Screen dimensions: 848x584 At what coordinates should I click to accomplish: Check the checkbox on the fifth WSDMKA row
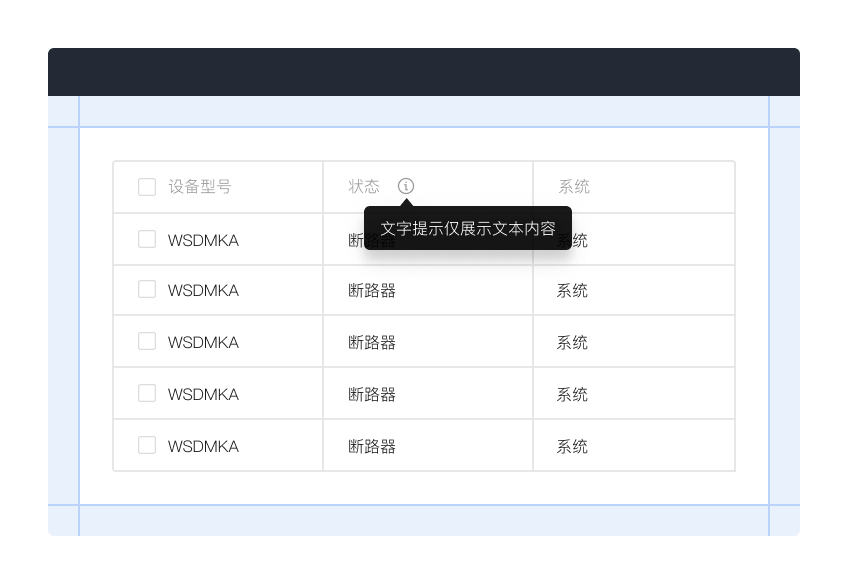pyautogui.click(x=147, y=445)
